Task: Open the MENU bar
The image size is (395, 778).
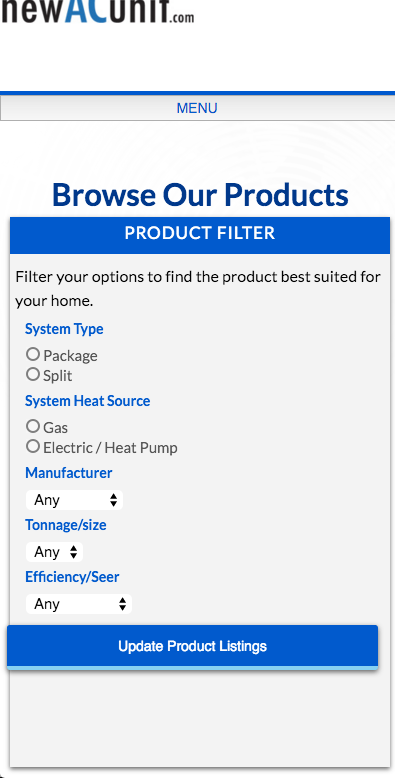Action: click(x=198, y=108)
